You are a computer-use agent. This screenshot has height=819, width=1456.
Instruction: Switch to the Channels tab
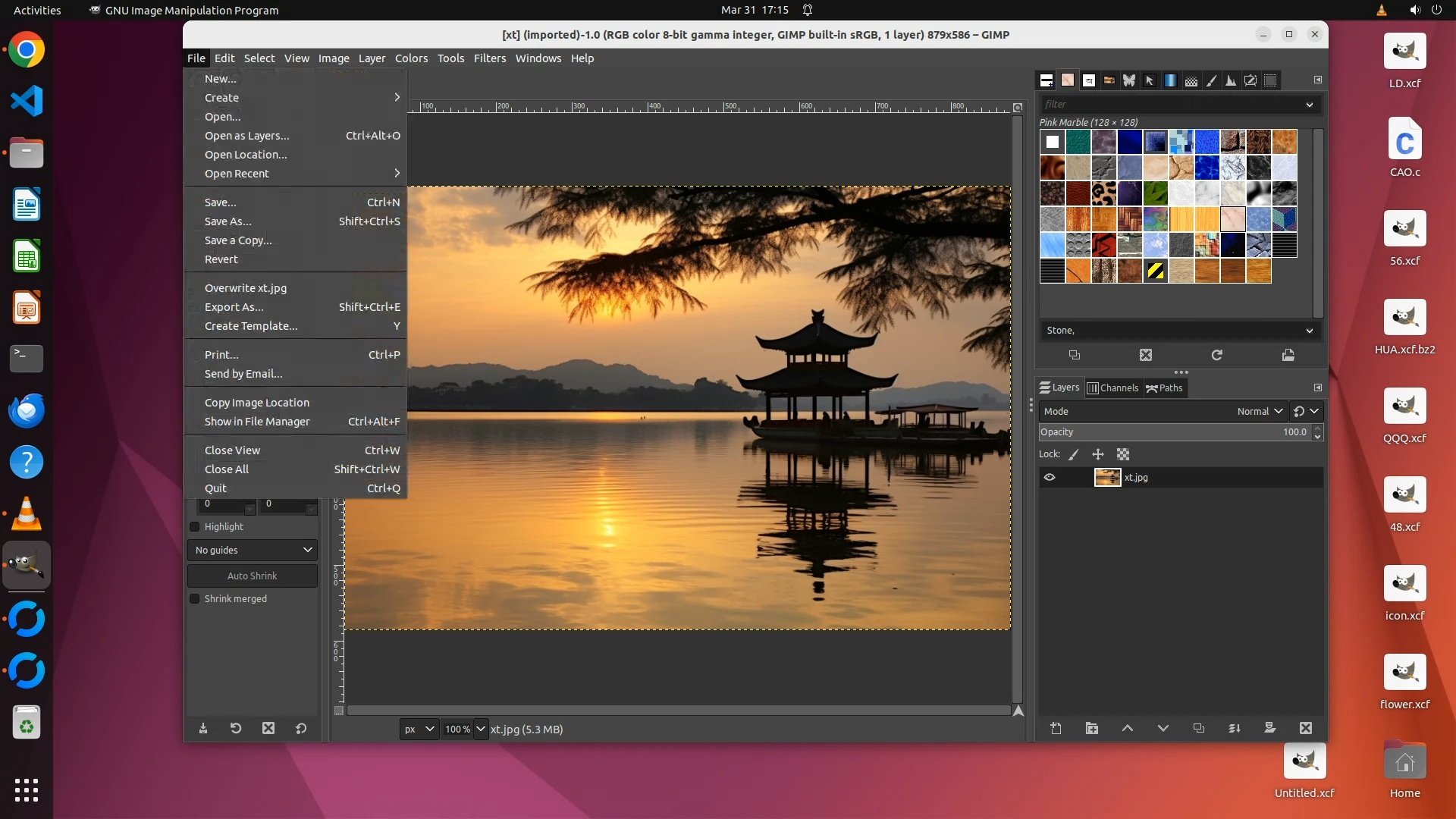(x=1112, y=388)
